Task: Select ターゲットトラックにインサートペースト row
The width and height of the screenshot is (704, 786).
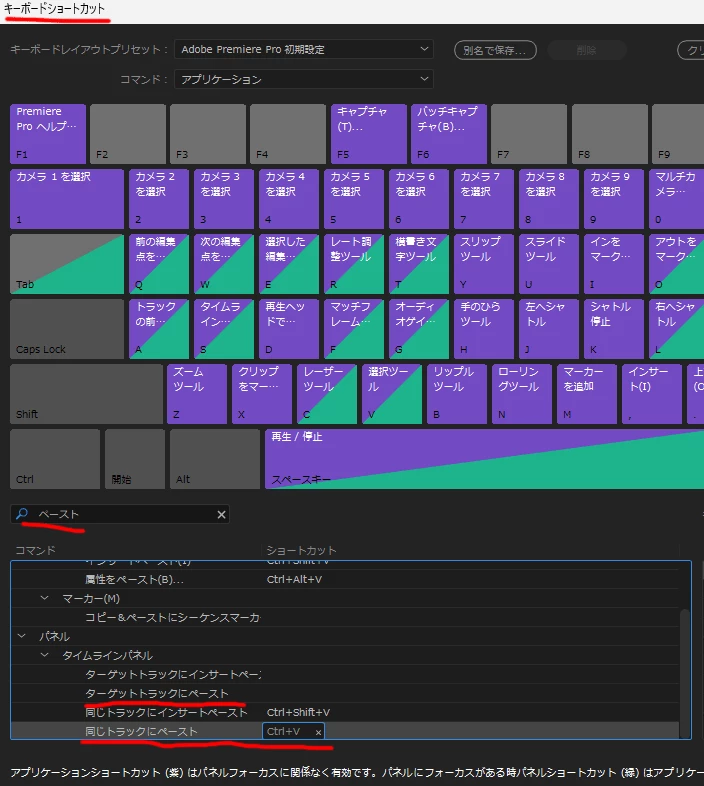Action: coord(345,674)
